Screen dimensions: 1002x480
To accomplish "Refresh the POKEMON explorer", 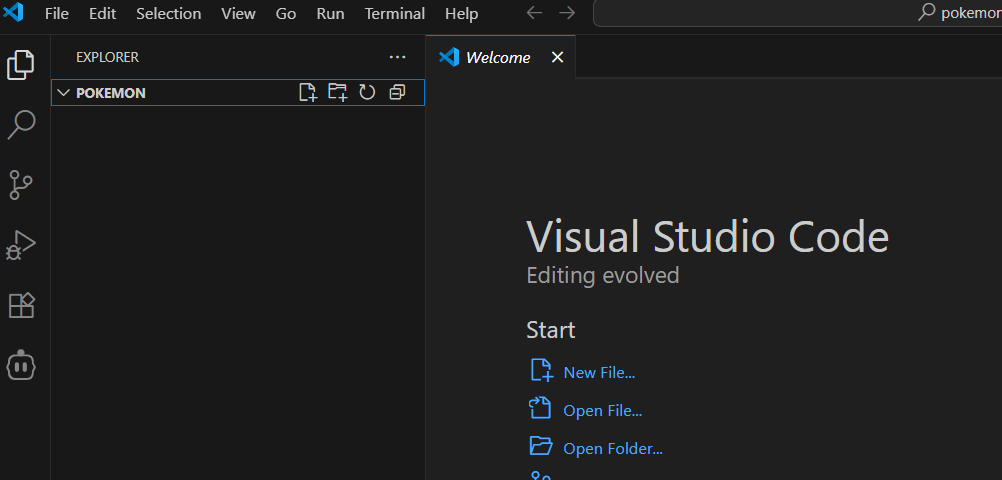I will 367,93.
